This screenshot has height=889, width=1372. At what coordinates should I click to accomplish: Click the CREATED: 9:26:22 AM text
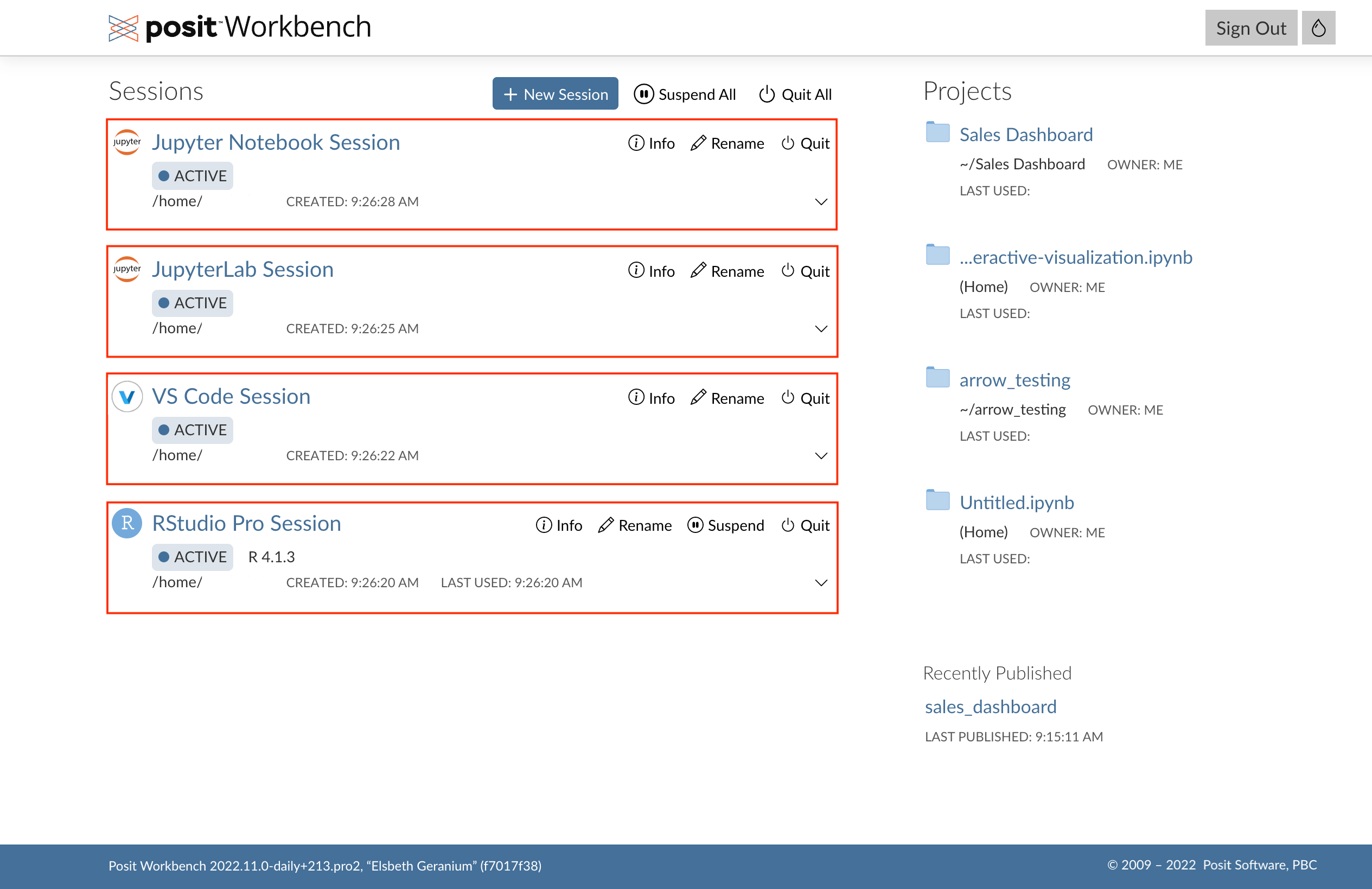click(x=352, y=455)
